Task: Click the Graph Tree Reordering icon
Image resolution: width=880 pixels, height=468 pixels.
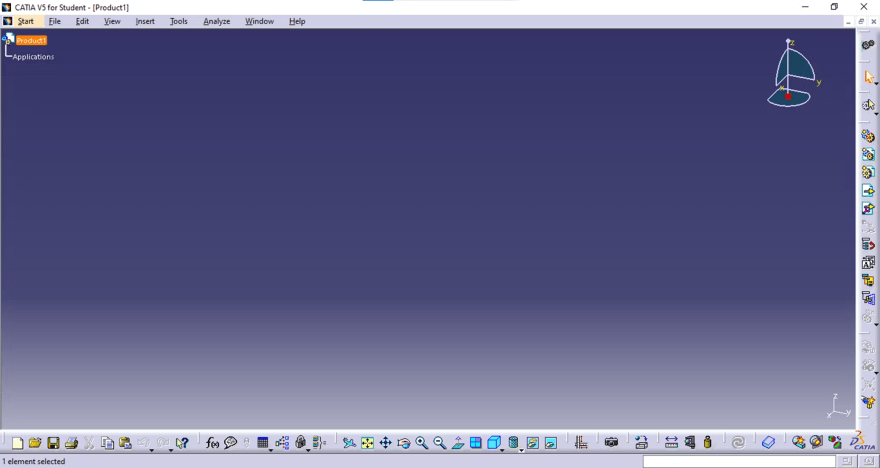Action: coord(868,245)
